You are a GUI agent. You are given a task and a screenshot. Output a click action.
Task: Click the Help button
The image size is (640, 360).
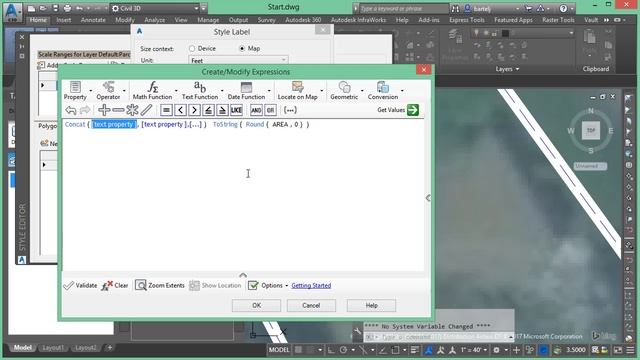(x=371, y=305)
